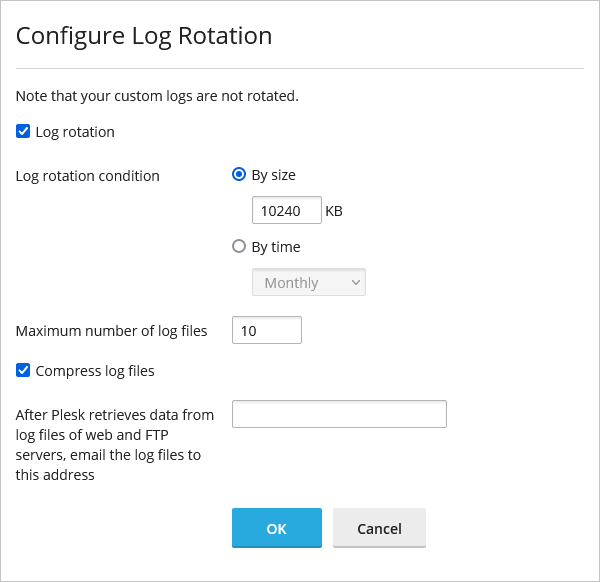Click the Maximum number of log files field
The image size is (600, 582).
(x=266, y=330)
